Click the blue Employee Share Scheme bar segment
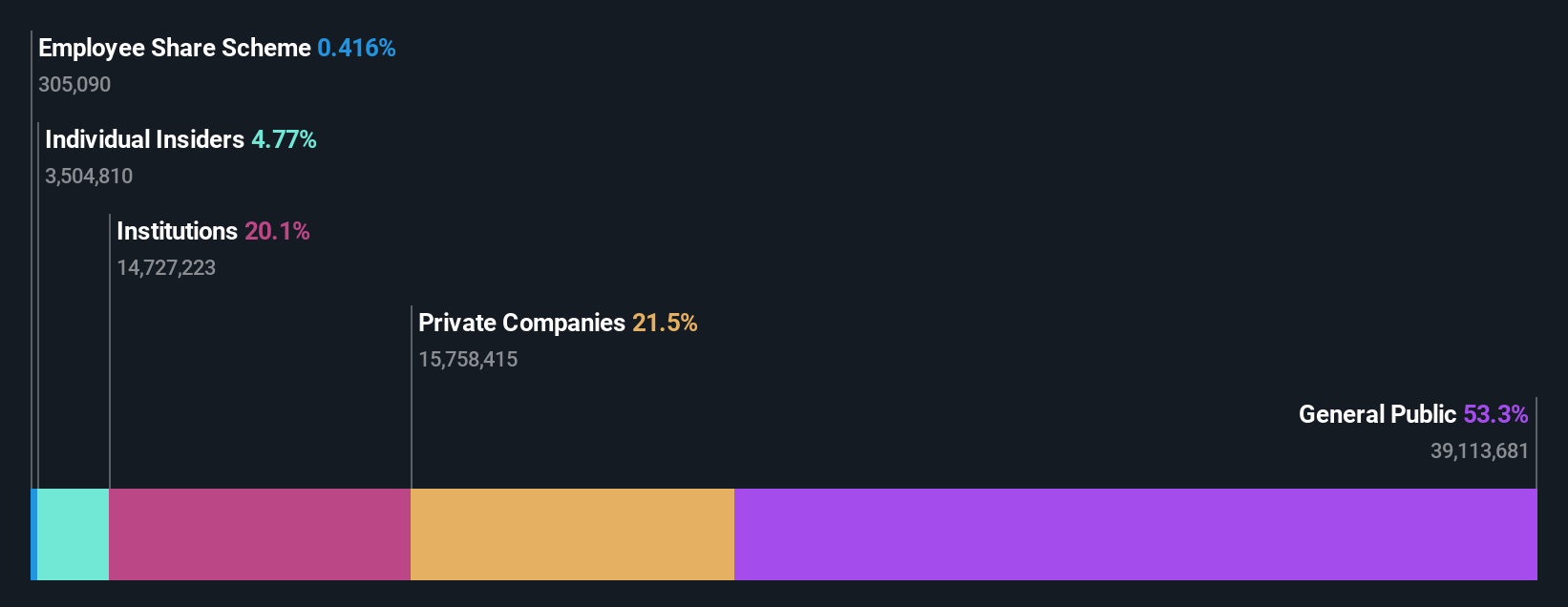 pyautogui.click(x=33, y=534)
